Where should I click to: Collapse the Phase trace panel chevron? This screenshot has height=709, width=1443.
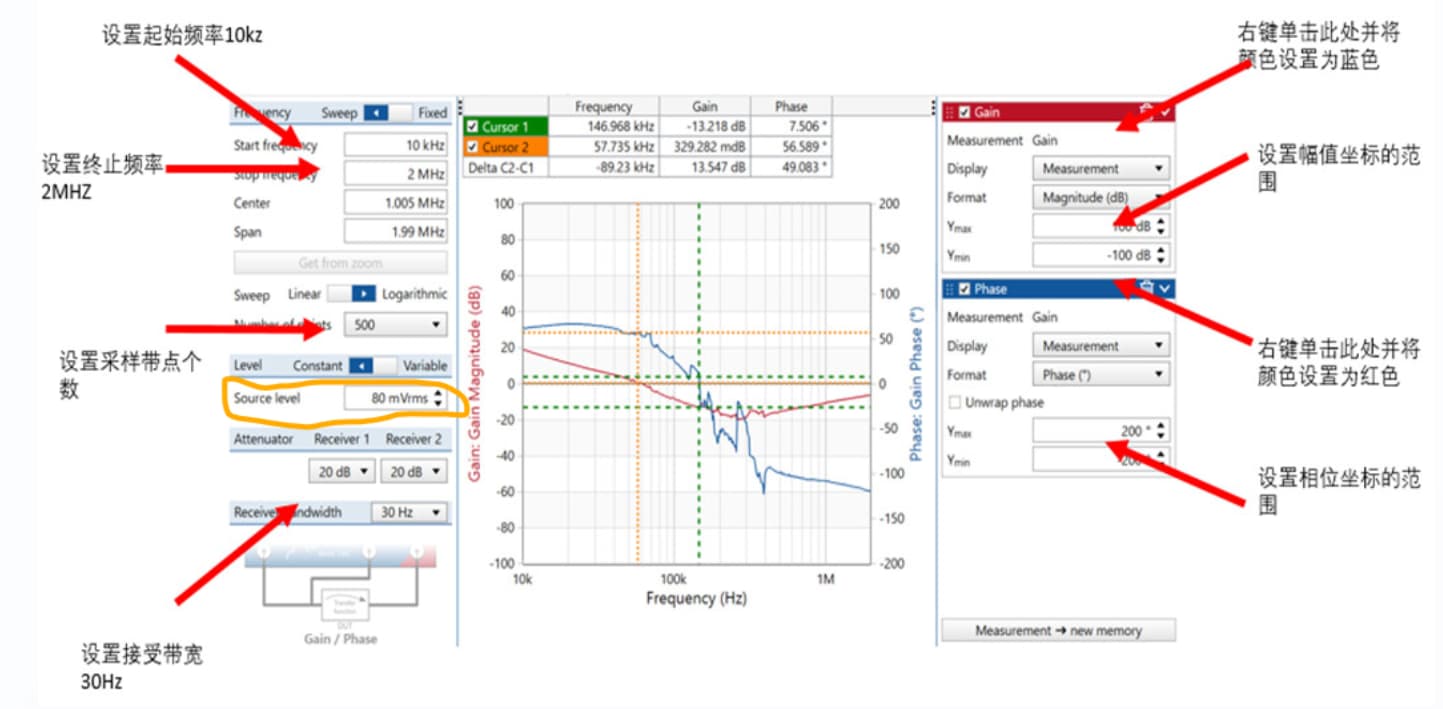click(x=1165, y=289)
